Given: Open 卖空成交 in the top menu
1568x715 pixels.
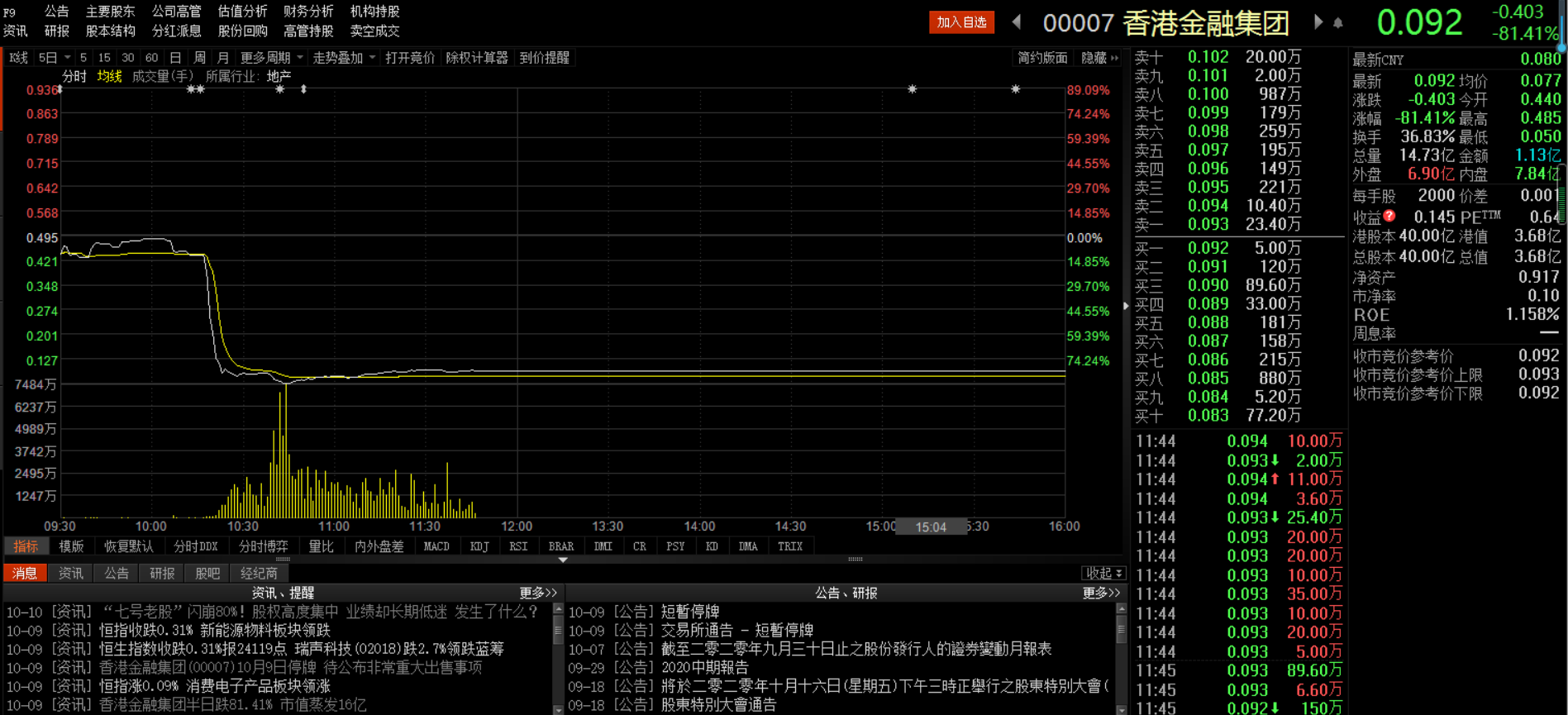Looking at the screenshot, I should pos(375,31).
